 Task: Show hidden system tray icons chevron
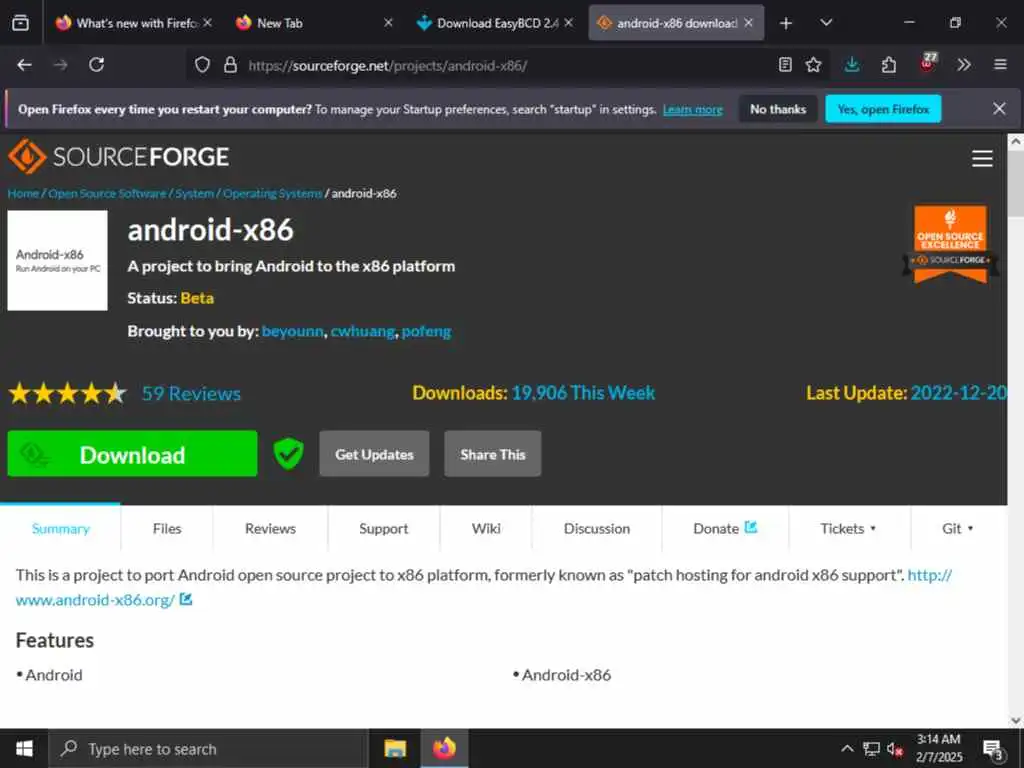point(847,748)
